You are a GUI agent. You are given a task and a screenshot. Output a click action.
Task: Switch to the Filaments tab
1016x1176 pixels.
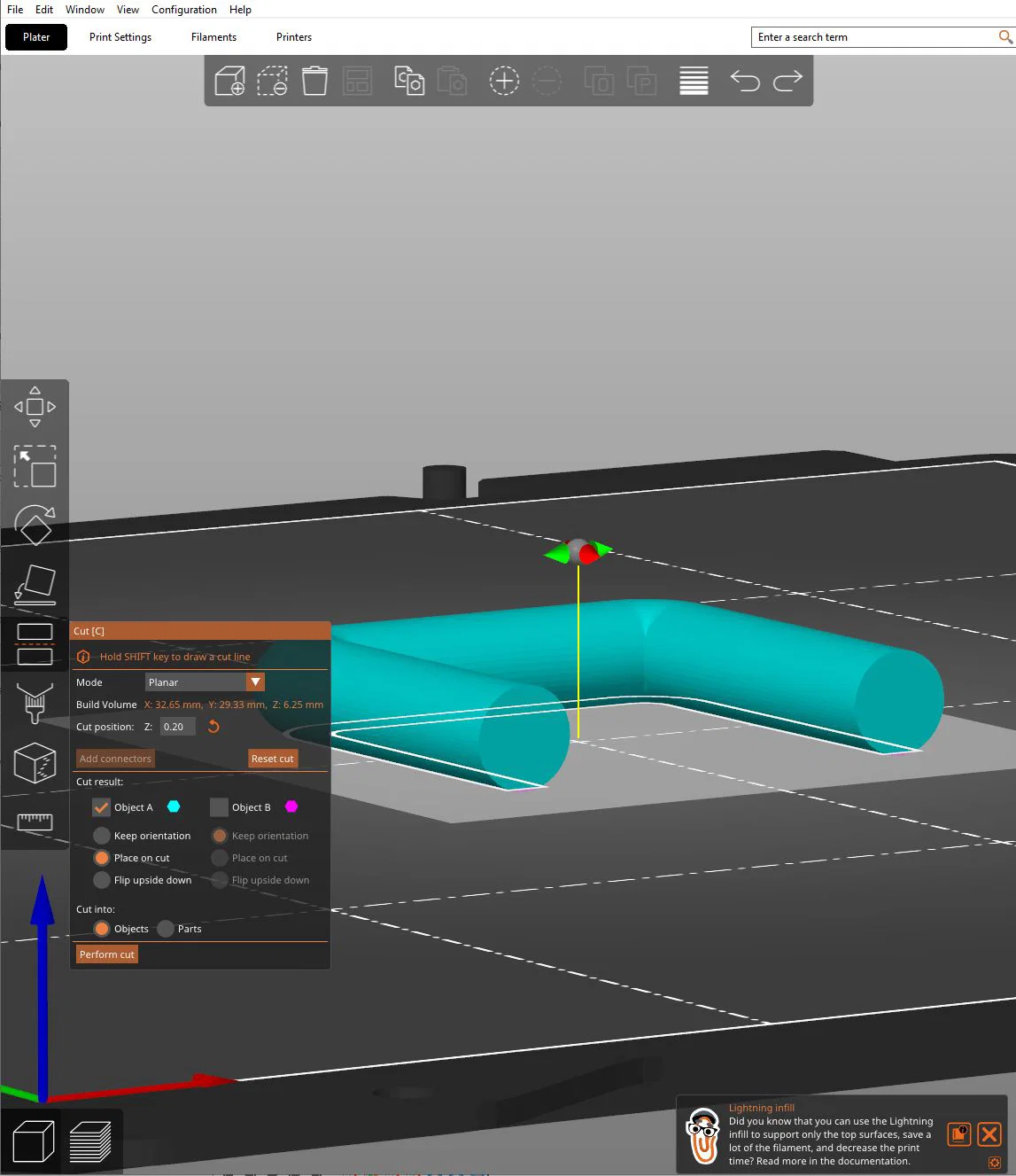(x=213, y=37)
